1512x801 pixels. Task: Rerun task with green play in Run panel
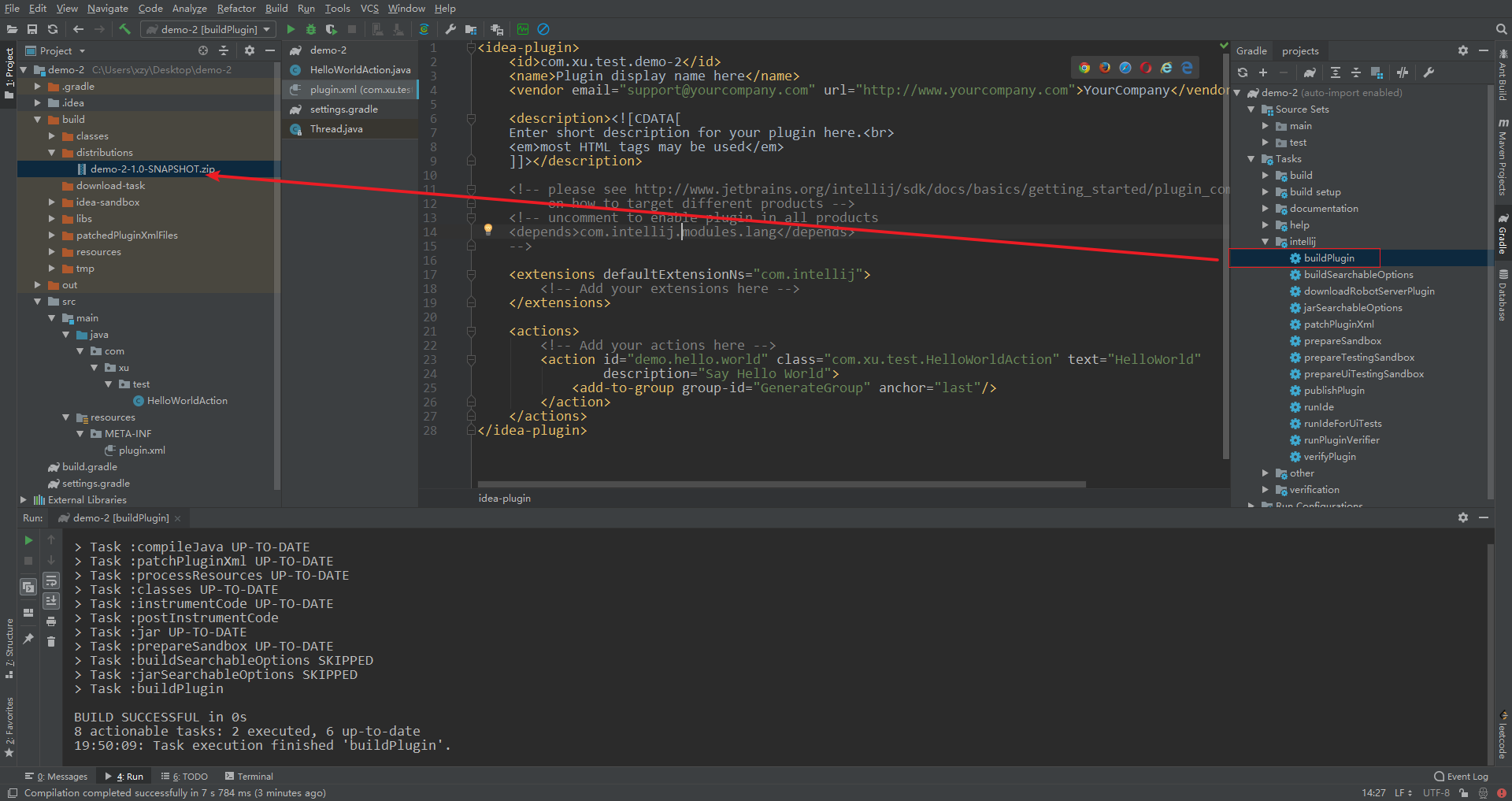click(x=28, y=540)
